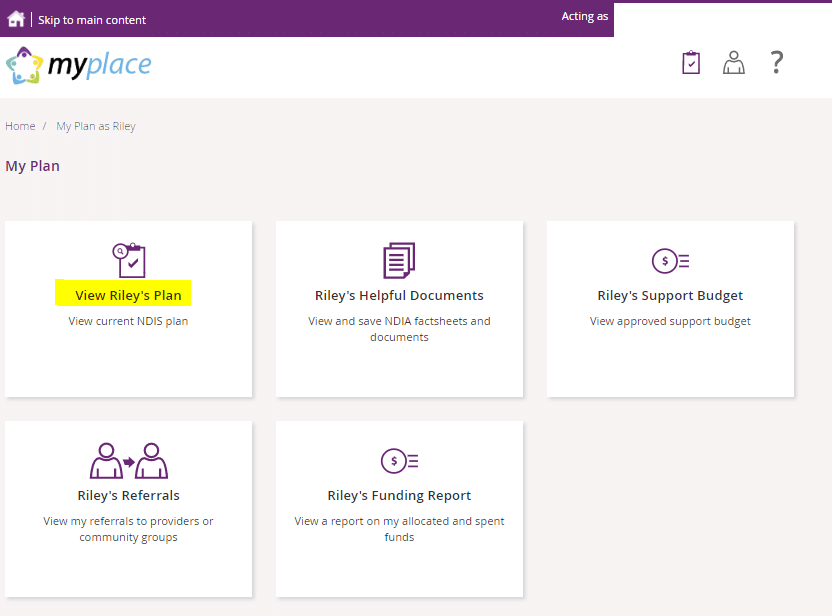832x616 pixels.
Task: Click the Support Budget dollar icon
Action: click(670, 261)
